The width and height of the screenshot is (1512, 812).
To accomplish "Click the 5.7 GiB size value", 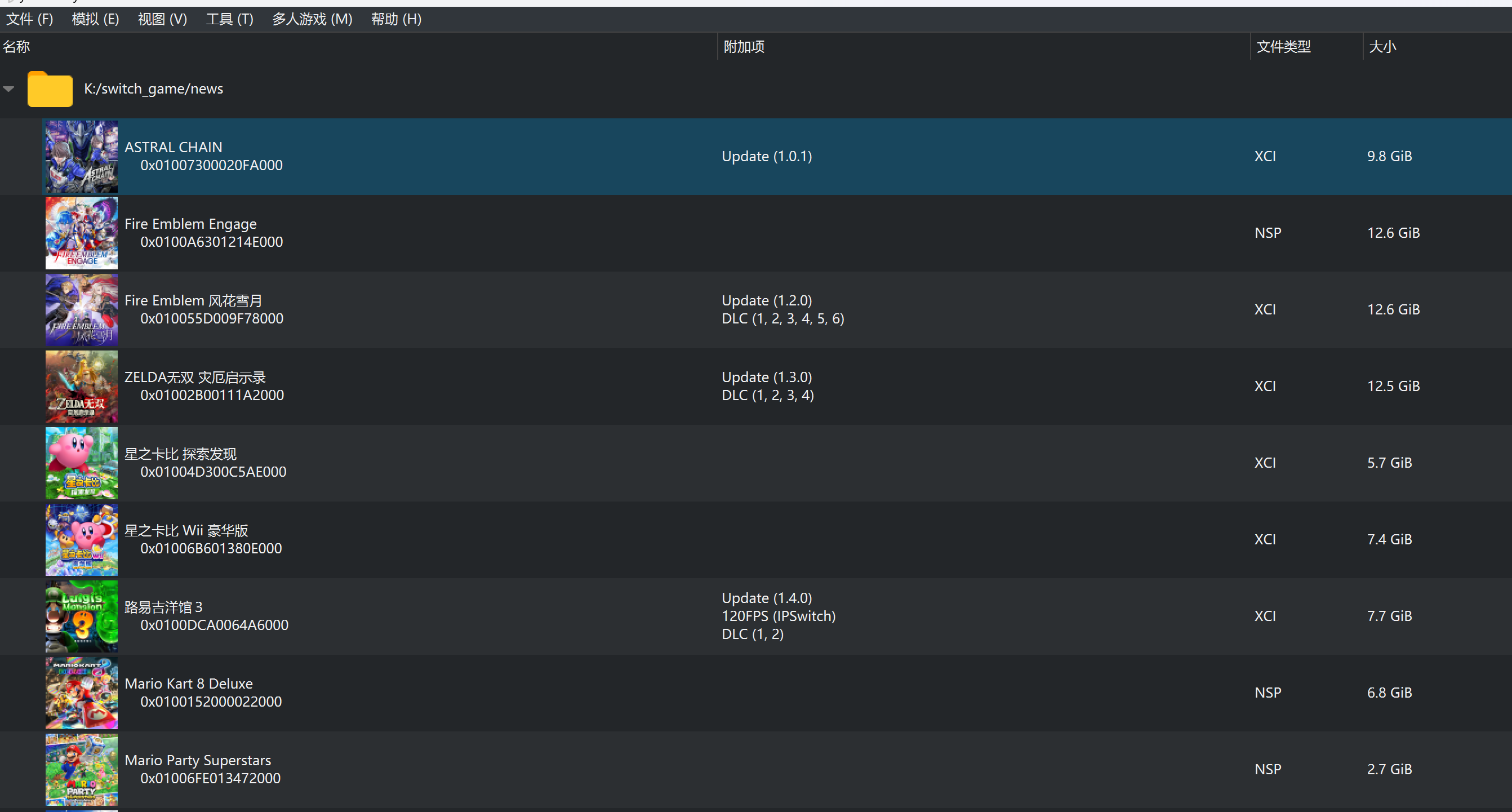I will tap(1389, 463).
